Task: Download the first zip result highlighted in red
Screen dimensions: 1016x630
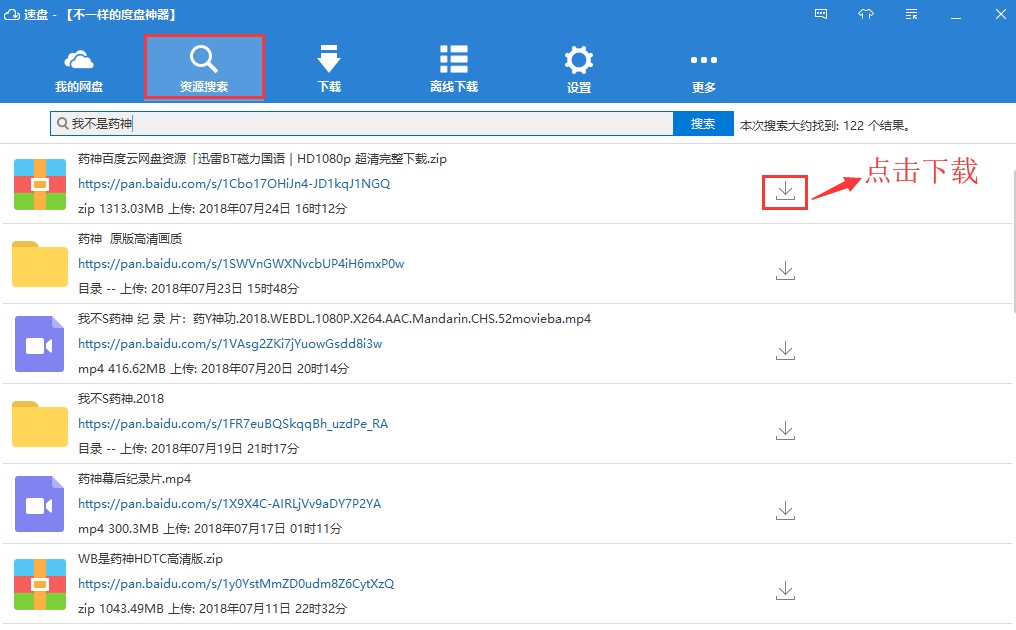Action: point(785,191)
